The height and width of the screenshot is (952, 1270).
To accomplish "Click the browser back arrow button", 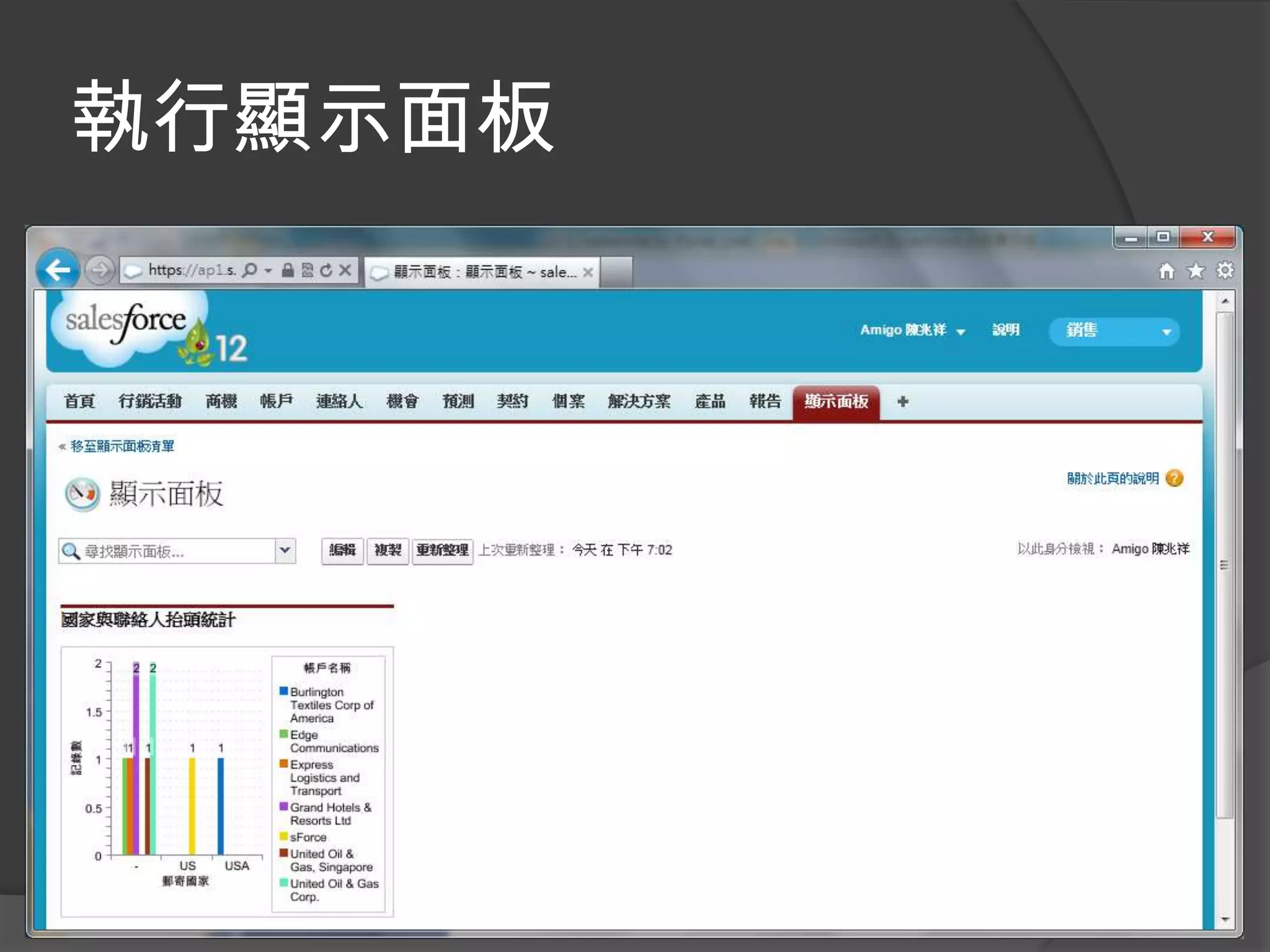I will tap(58, 270).
